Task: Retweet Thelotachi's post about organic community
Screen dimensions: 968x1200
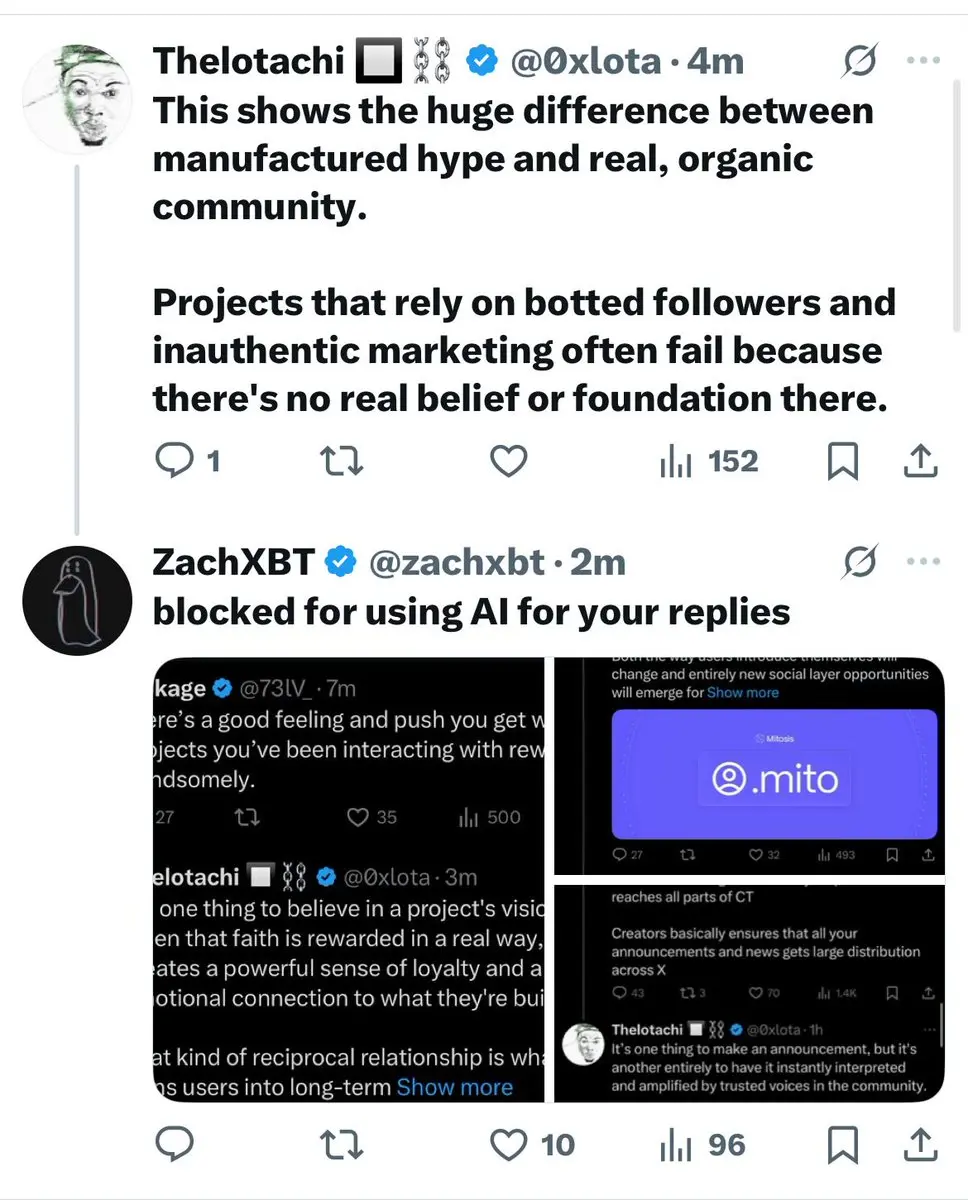Action: pos(341,461)
